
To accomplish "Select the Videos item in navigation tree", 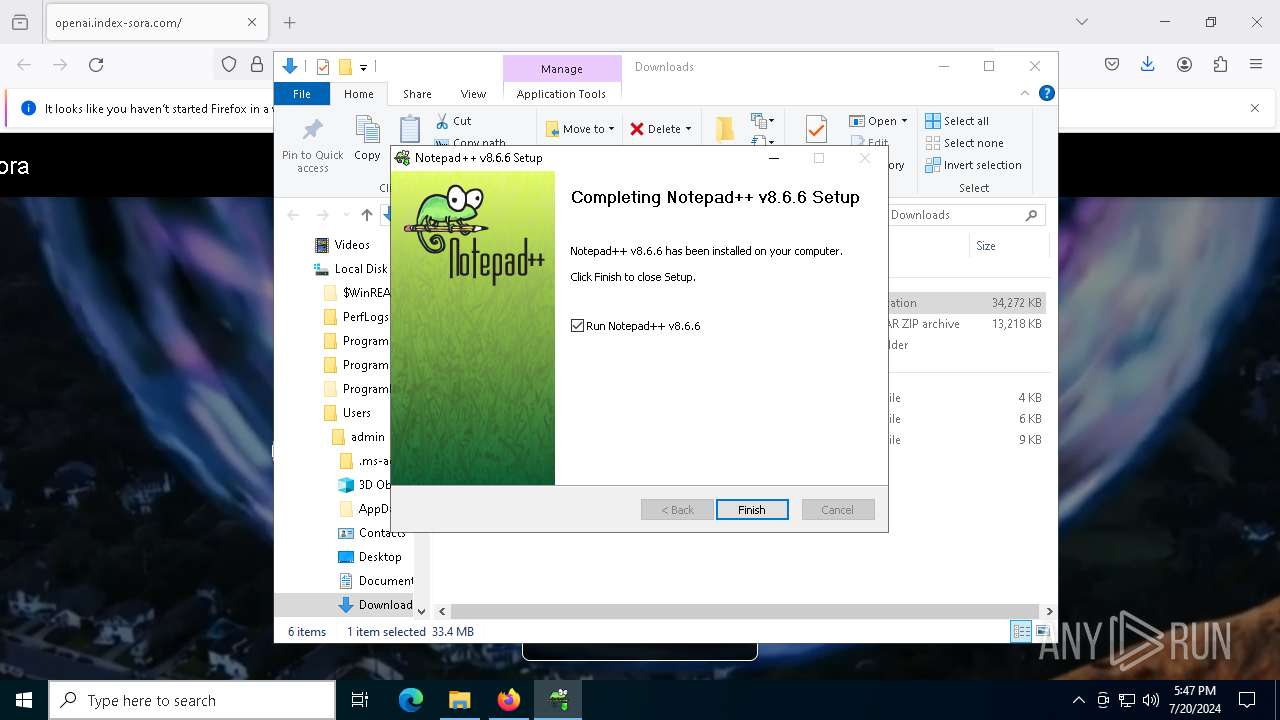I will (352, 245).
